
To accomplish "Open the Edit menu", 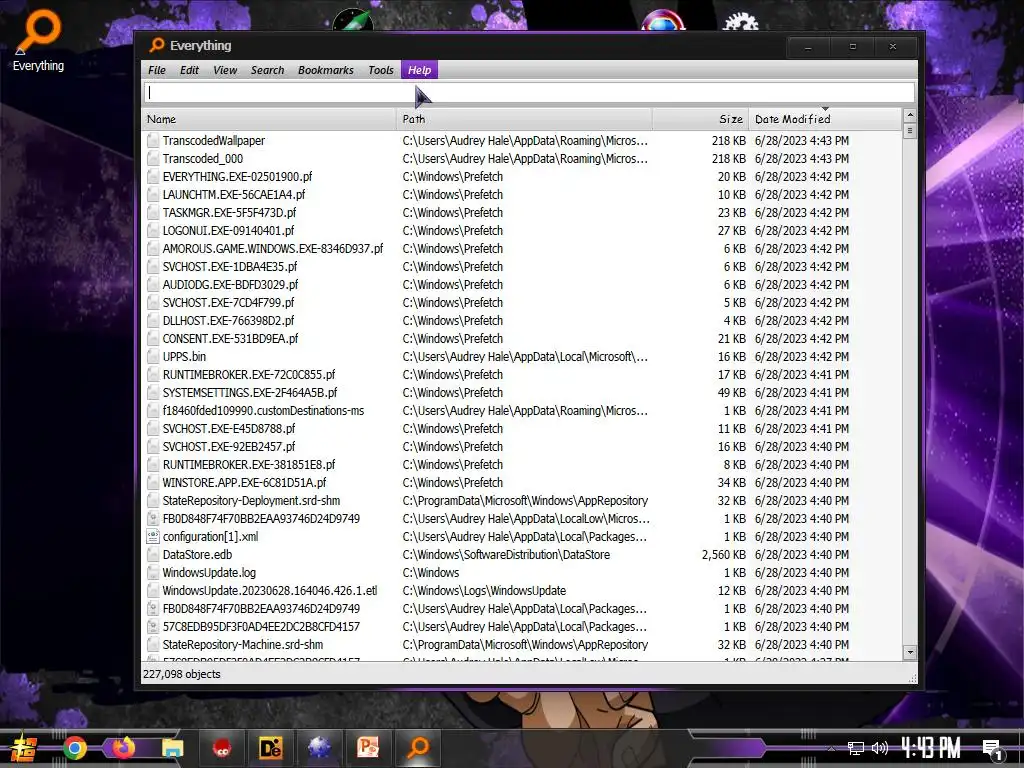I will (189, 70).
